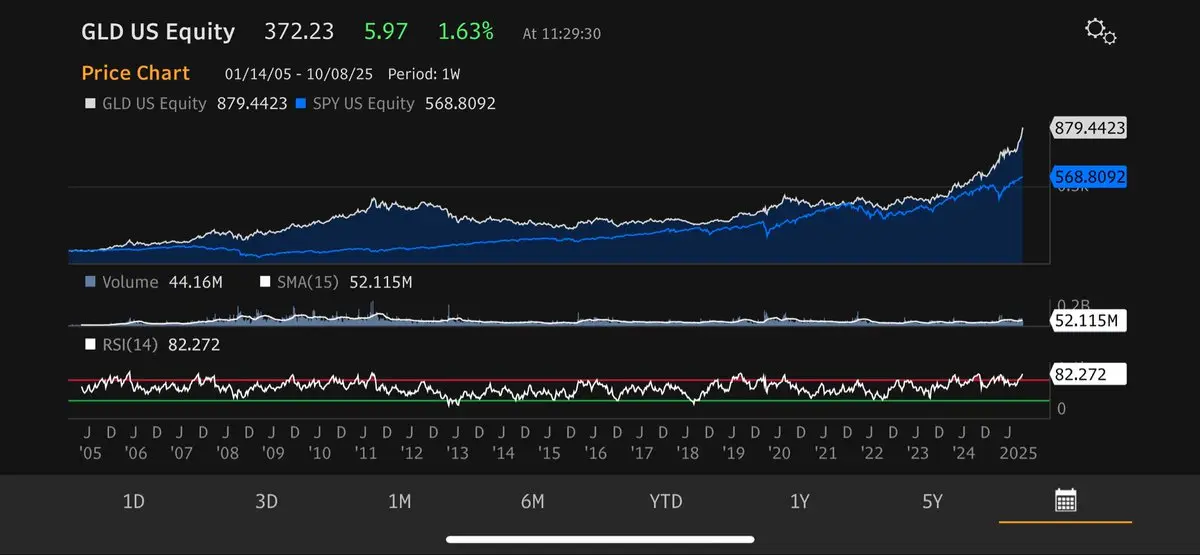The image size is (1200, 555).
Task: Select the 1D time range tab
Action: 133,502
